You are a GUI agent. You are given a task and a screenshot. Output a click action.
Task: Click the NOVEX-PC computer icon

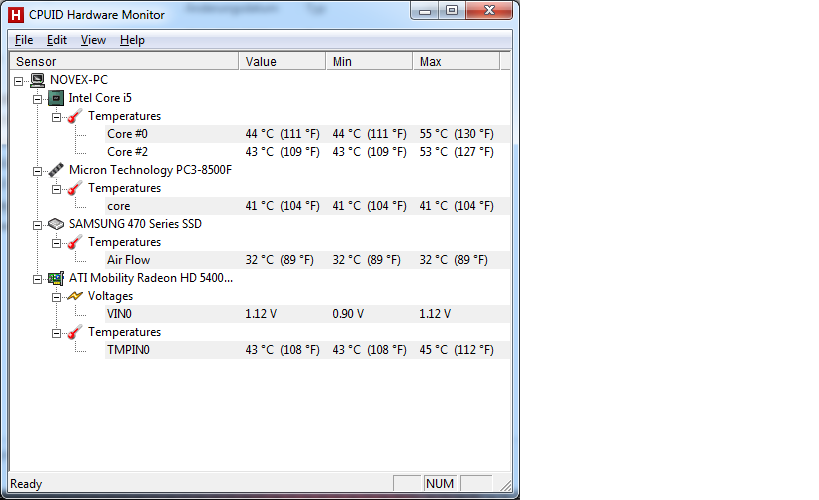(x=37, y=80)
